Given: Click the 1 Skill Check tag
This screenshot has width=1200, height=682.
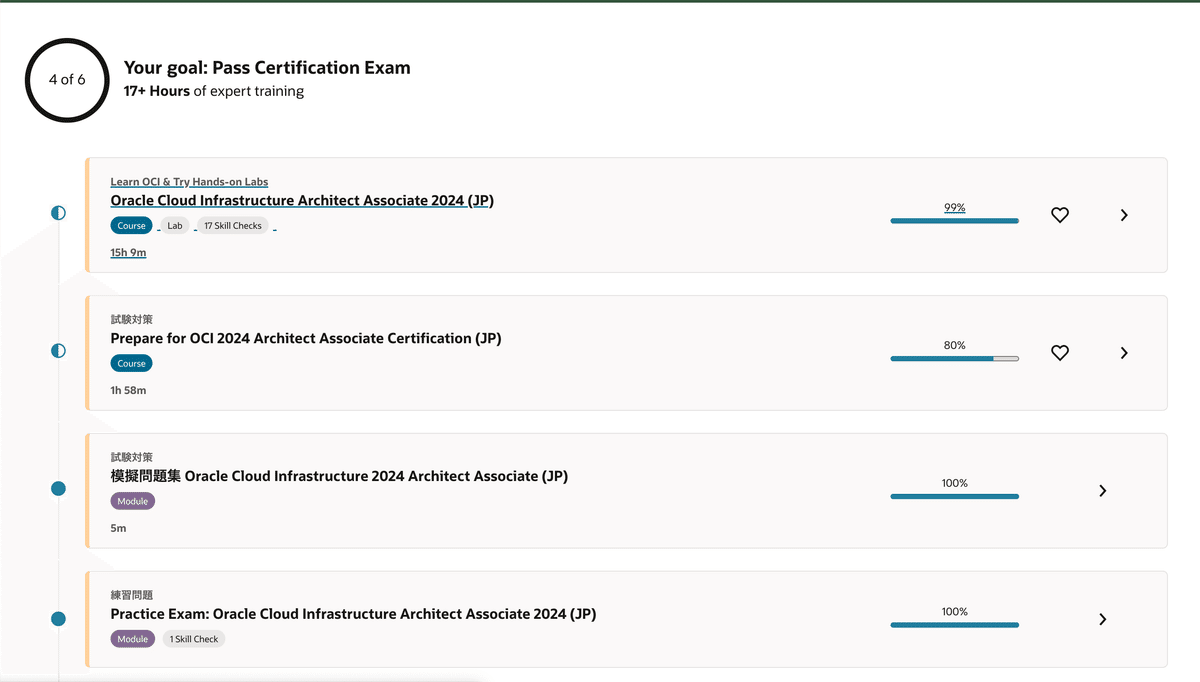Looking at the screenshot, I should [x=194, y=639].
